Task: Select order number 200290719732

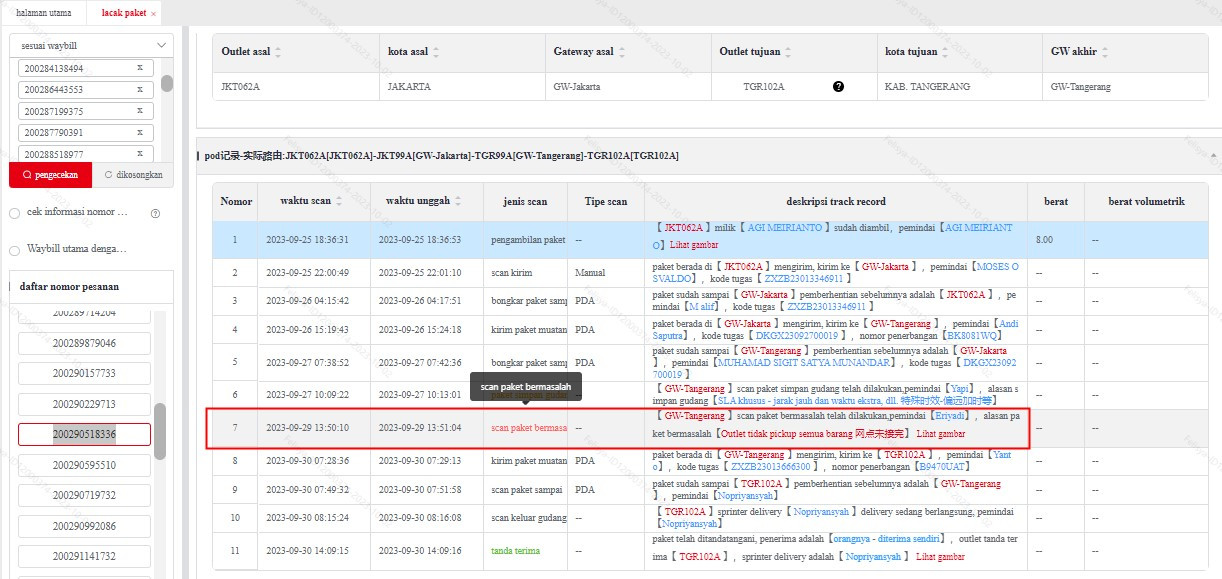Action: click(x=84, y=495)
